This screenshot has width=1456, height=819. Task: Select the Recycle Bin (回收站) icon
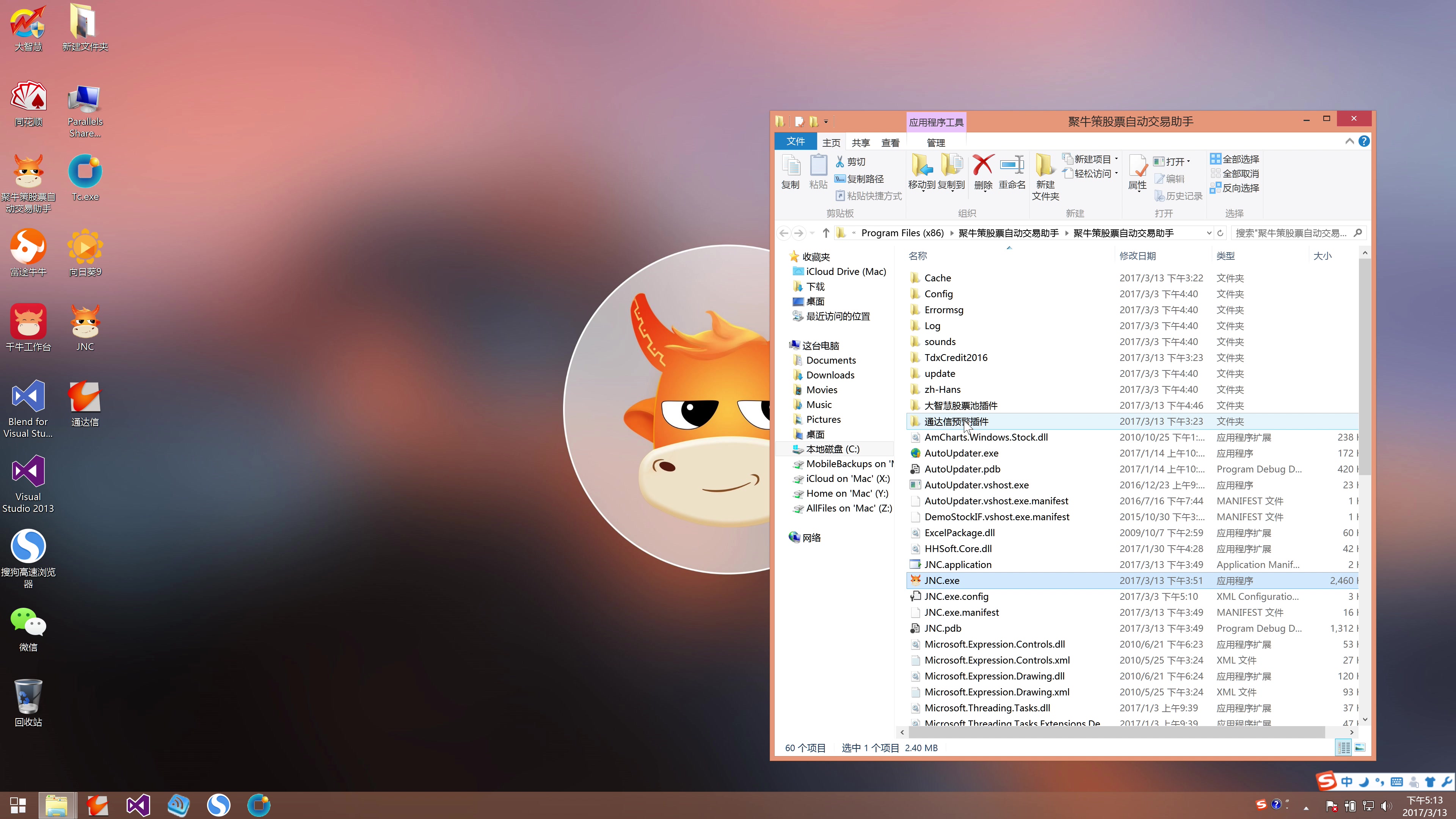(x=28, y=703)
